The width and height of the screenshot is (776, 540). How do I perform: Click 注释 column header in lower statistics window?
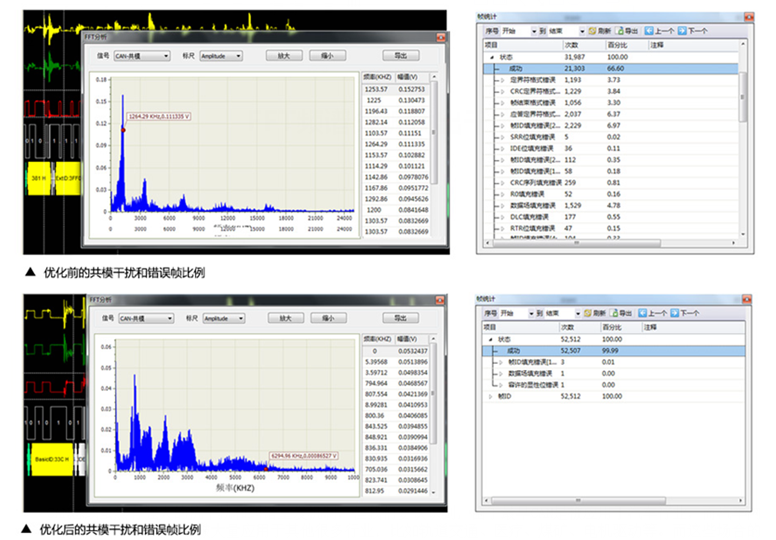tap(692, 327)
